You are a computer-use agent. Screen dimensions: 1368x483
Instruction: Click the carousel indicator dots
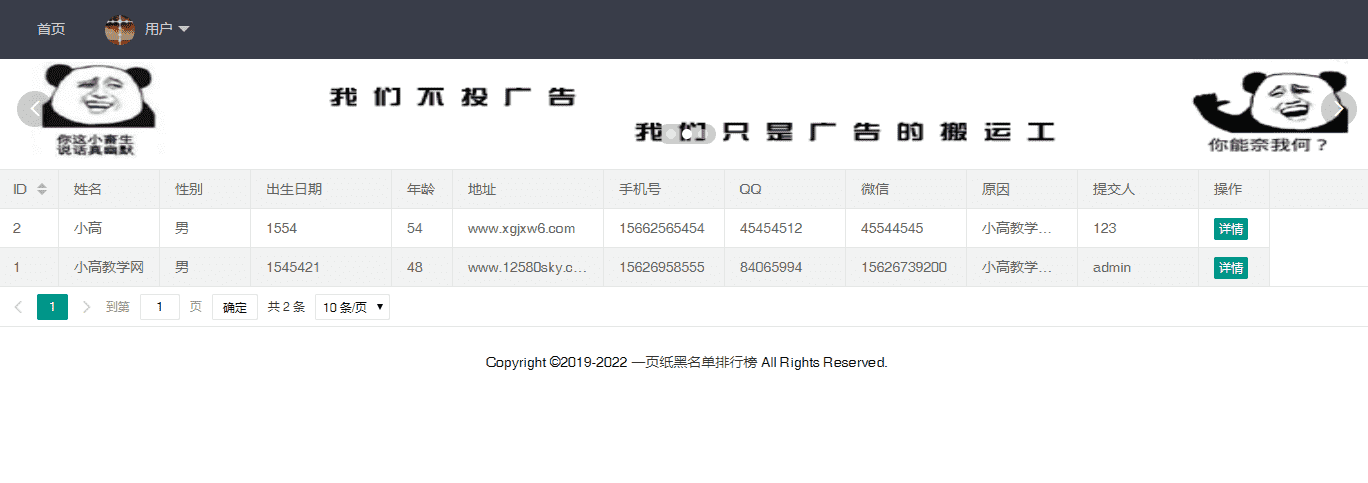[x=684, y=135]
